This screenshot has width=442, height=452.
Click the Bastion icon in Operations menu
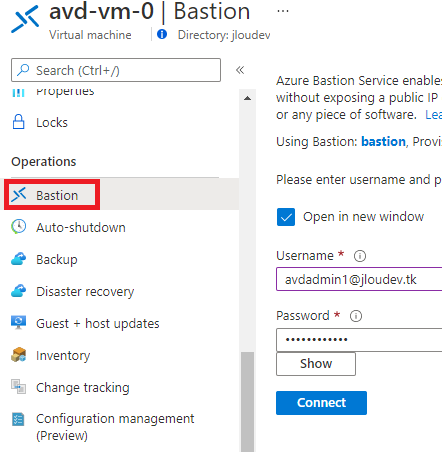point(19,195)
